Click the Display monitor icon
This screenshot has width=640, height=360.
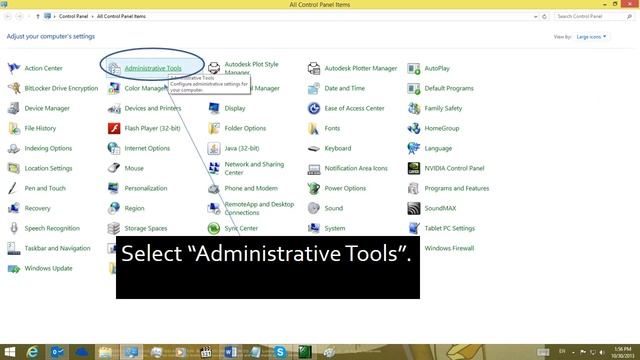(x=214, y=108)
